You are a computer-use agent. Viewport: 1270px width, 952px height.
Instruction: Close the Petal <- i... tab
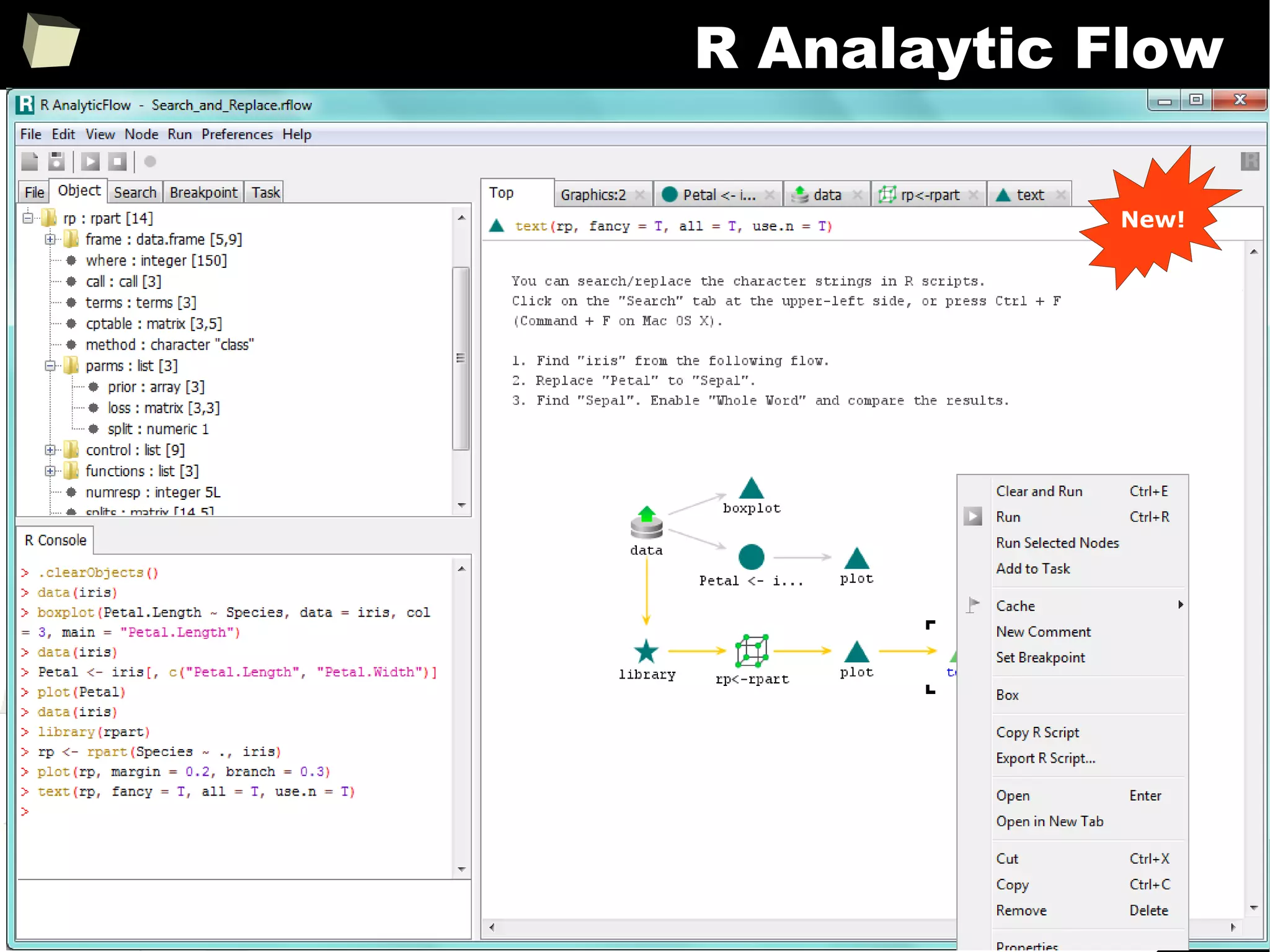tap(770, 195)
